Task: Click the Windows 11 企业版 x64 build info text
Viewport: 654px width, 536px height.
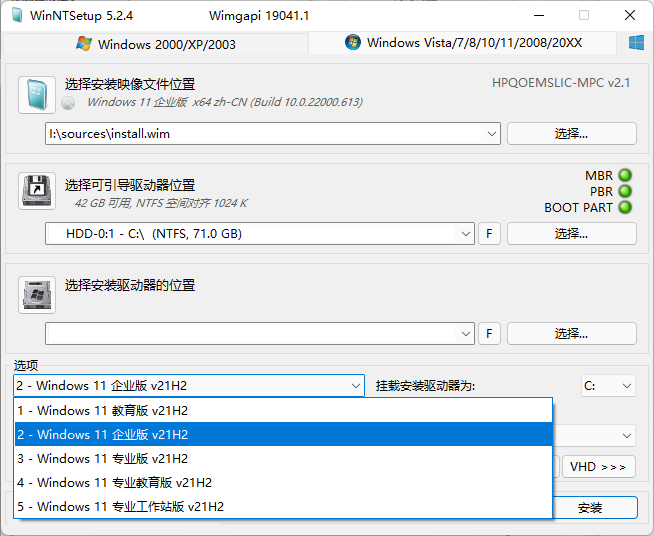Action: (225, 102)
